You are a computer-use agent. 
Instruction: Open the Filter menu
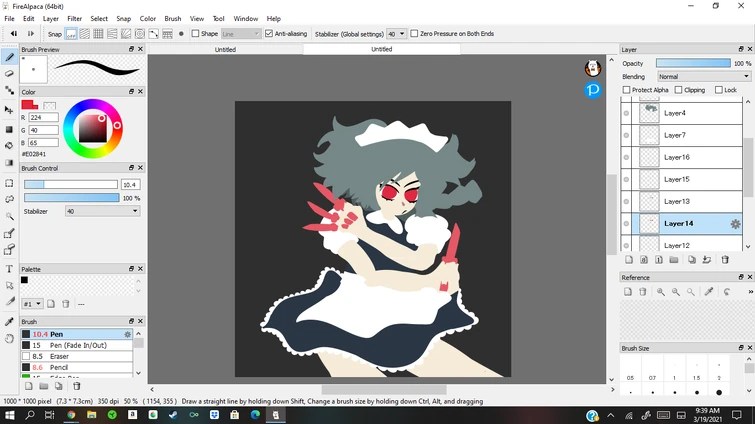pos(74,19)
